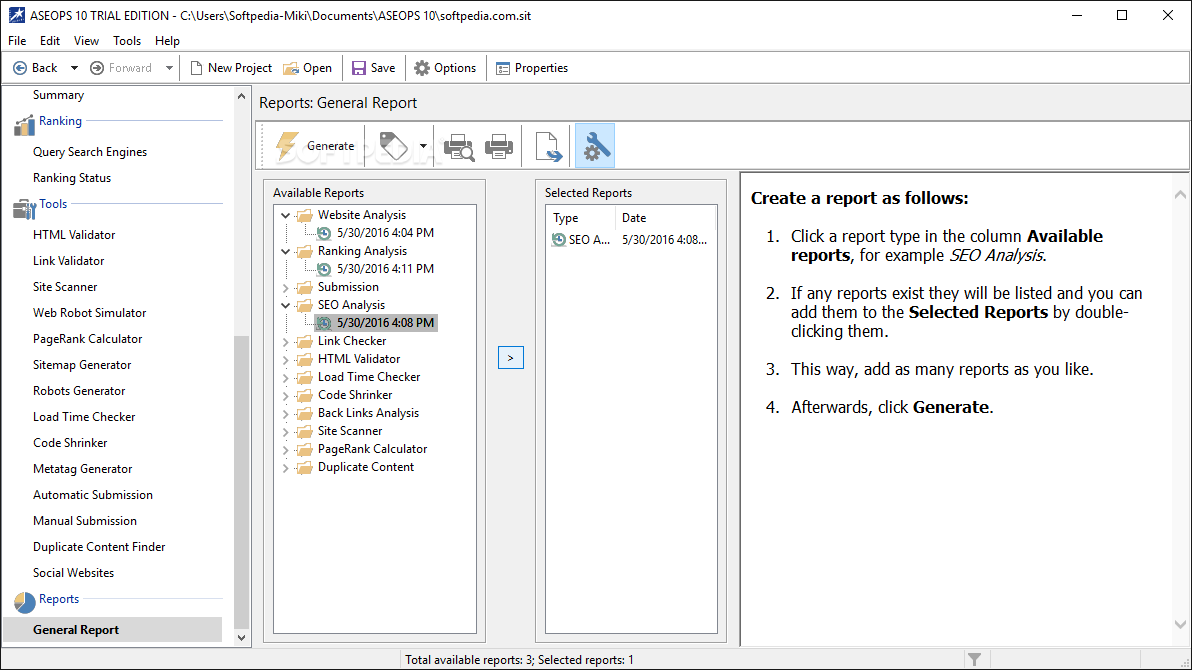The image size is (1192, 670).
Task: Click the Forward arrow icon
Action: [97, 68]
